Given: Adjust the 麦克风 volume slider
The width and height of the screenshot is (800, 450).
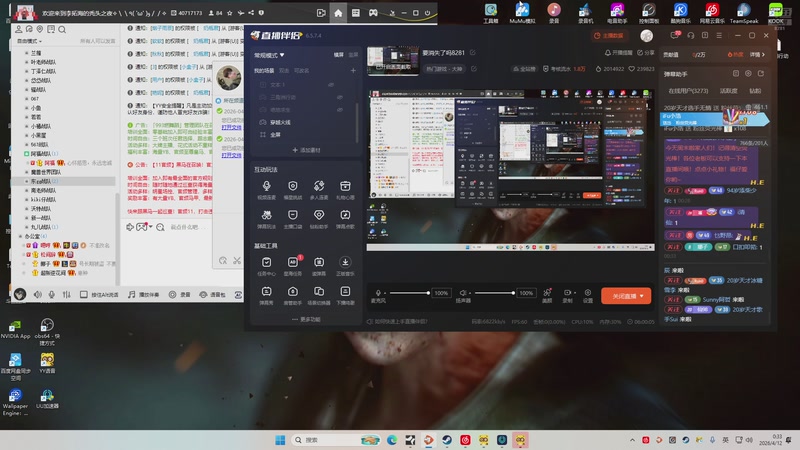Looking at the screenshot, I should [408, 293].
